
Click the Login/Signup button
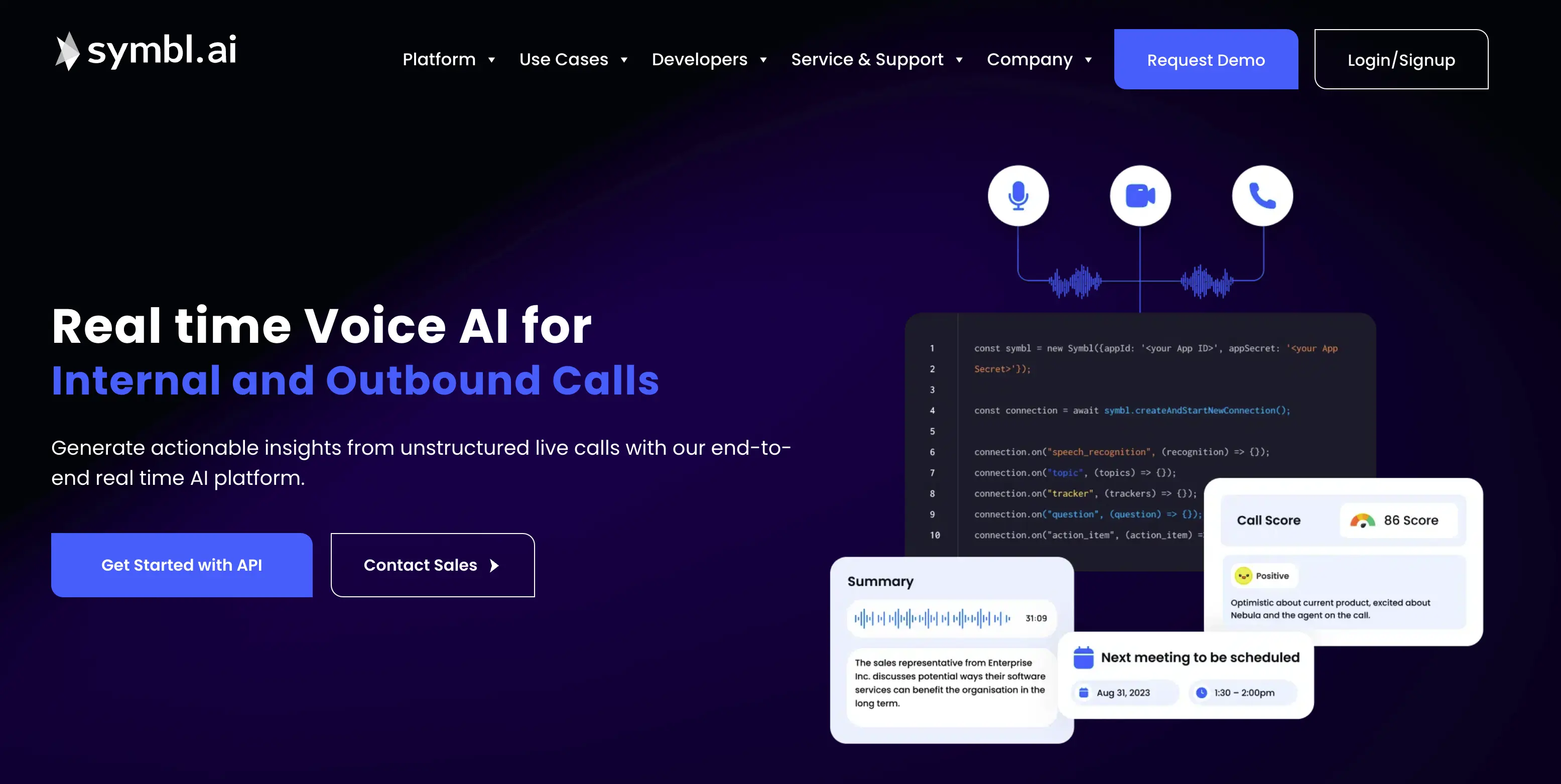tap(1401, 59)
